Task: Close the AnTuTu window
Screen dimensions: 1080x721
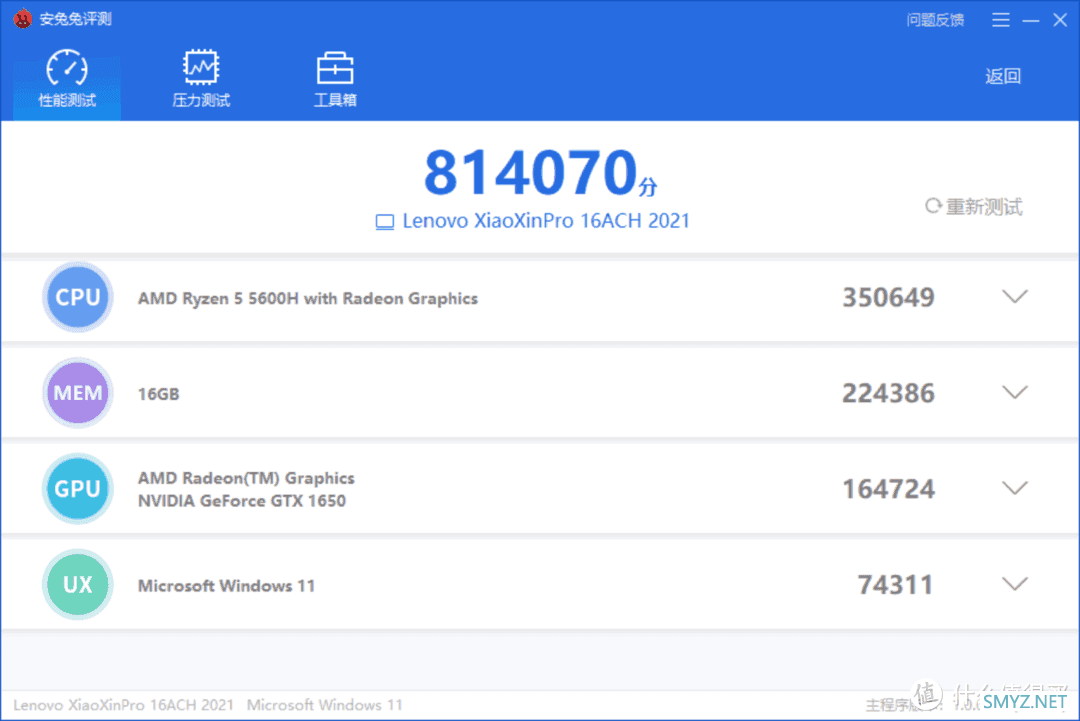Action: click(1060, 20)
